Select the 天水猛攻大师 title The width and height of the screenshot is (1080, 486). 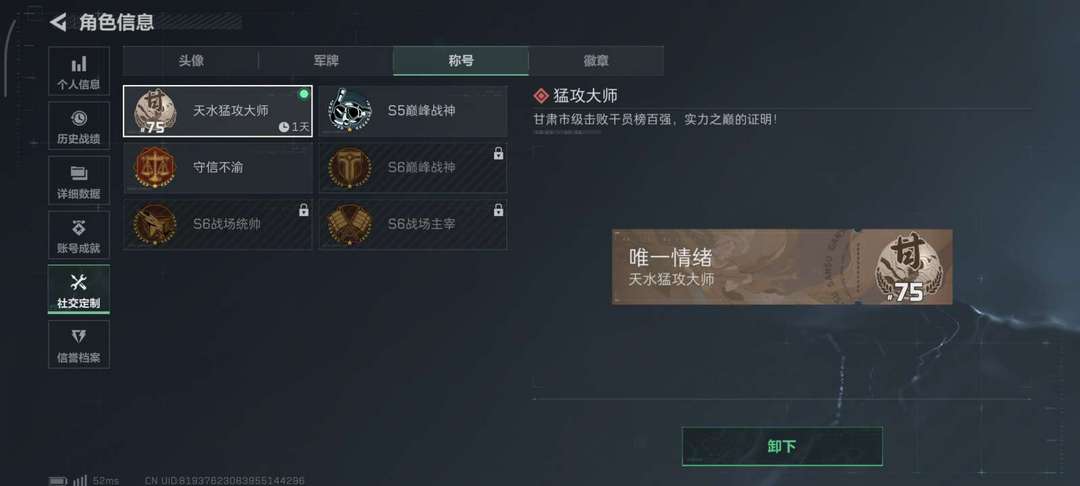click(x=218, y=111)
